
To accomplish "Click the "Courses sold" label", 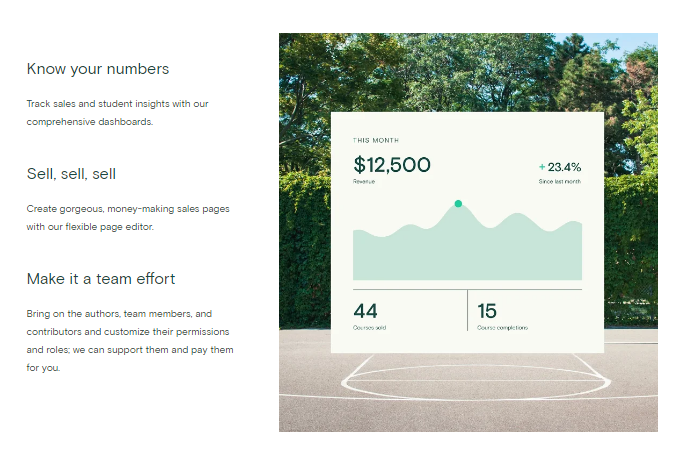I will tap(369, 328).
